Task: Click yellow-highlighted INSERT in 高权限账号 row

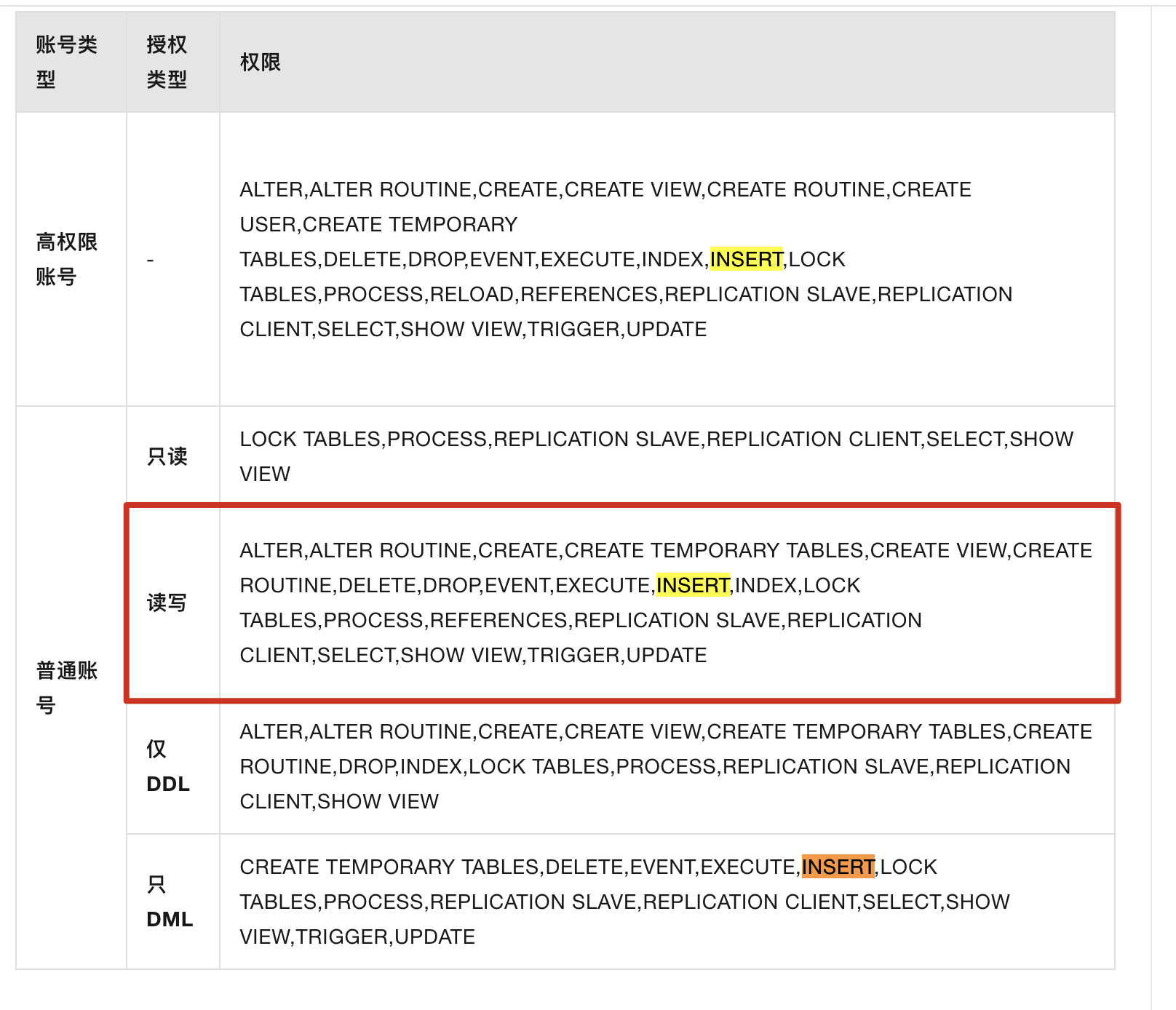Action: point(746,260)
